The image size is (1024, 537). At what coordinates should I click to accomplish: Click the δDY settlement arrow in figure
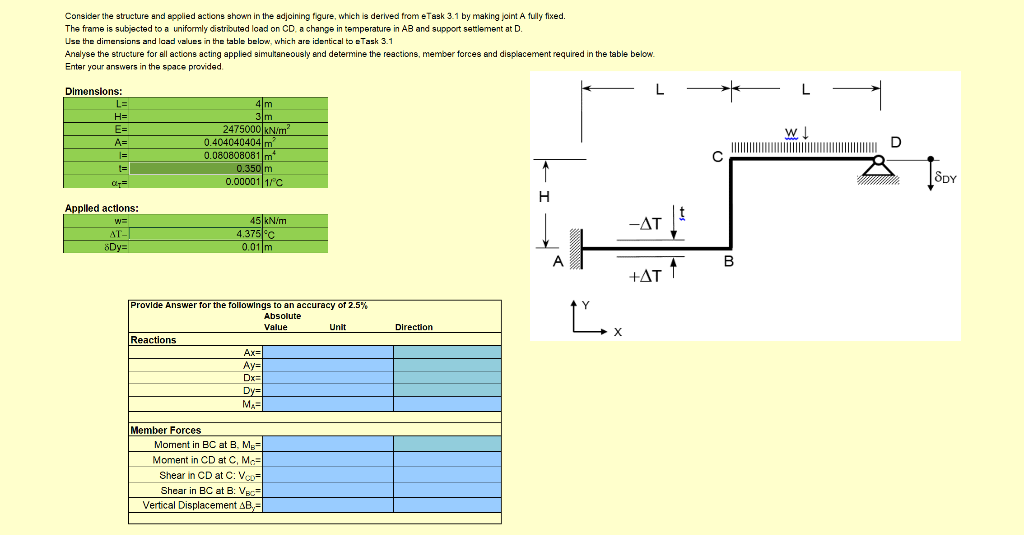(931, 174)
